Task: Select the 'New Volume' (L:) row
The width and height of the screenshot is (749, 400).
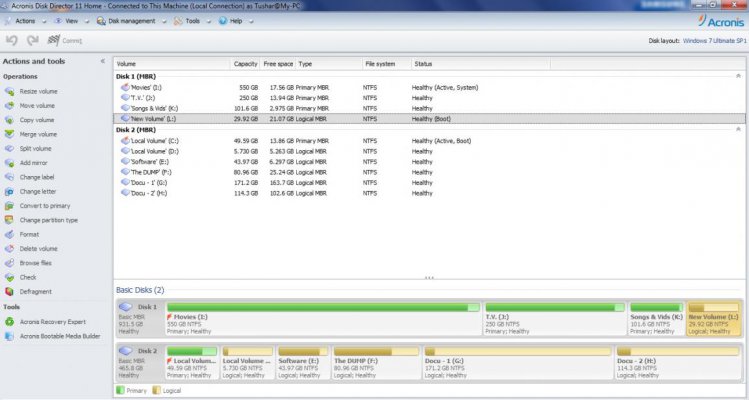Action: (x=429, y=119)
